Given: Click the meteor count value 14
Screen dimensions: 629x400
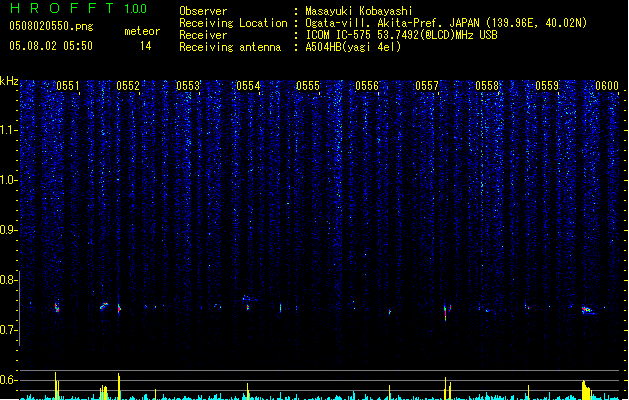Looking at the screenshot, I should click(146, 46).
